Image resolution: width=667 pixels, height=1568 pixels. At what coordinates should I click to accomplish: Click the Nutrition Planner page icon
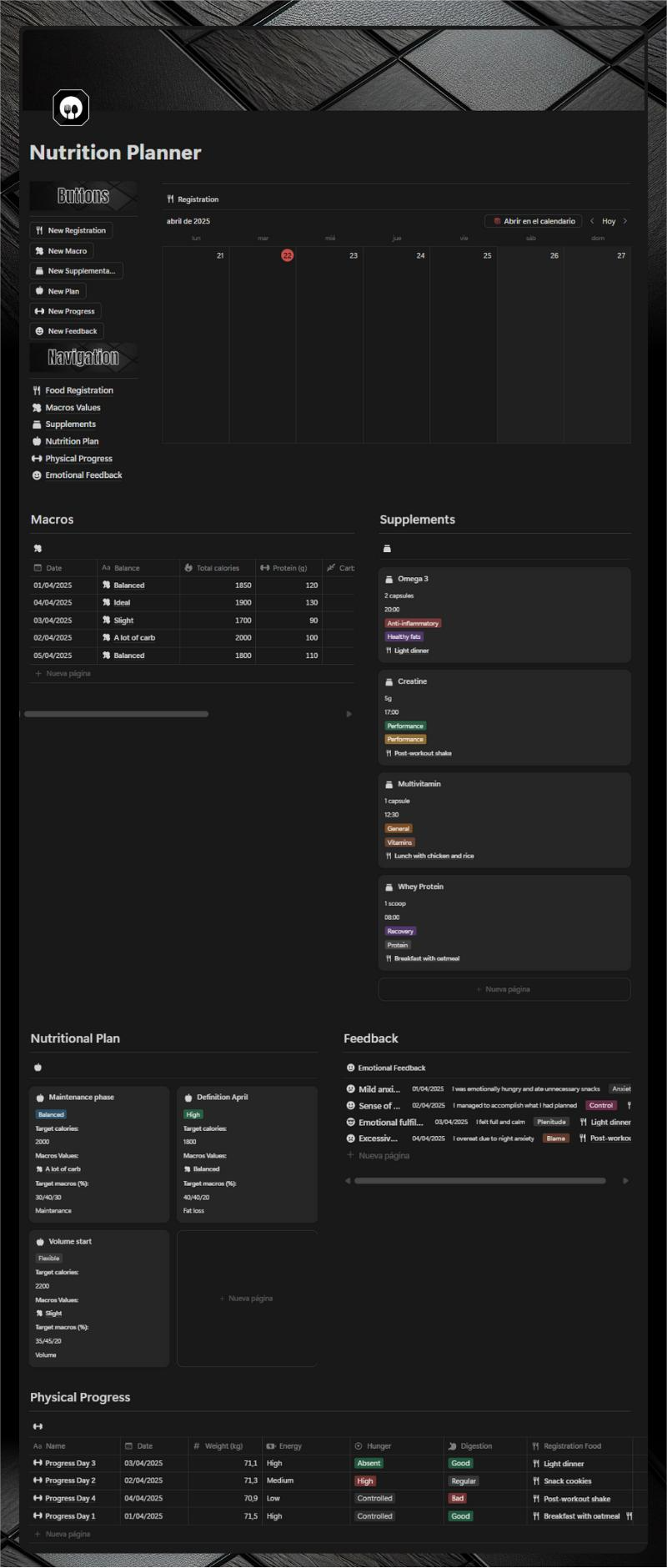tap(71, 108)
